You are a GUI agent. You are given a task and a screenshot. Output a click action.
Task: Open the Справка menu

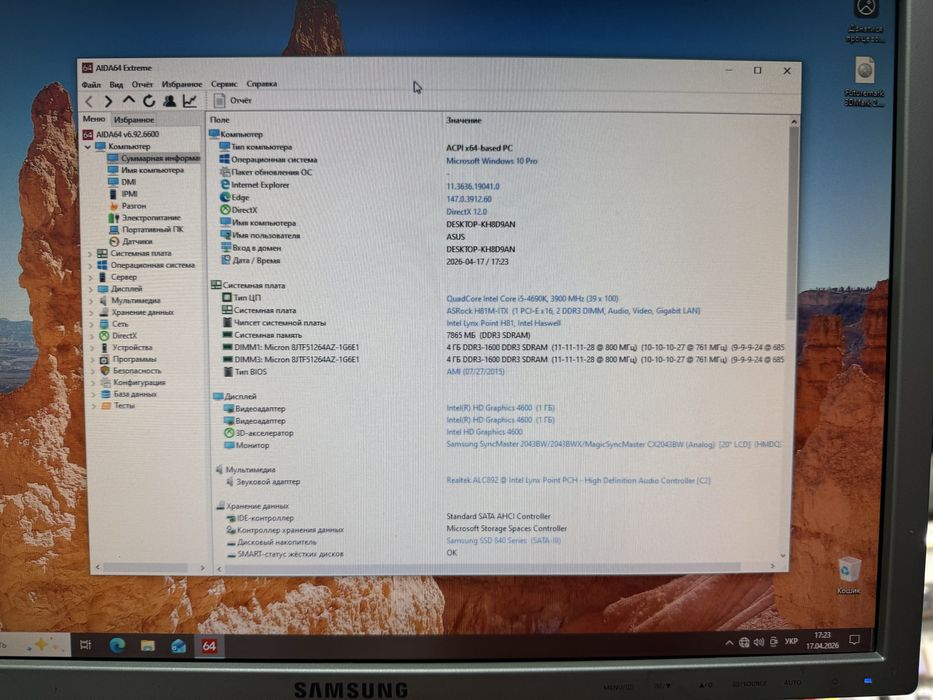(x=261, y=84)
